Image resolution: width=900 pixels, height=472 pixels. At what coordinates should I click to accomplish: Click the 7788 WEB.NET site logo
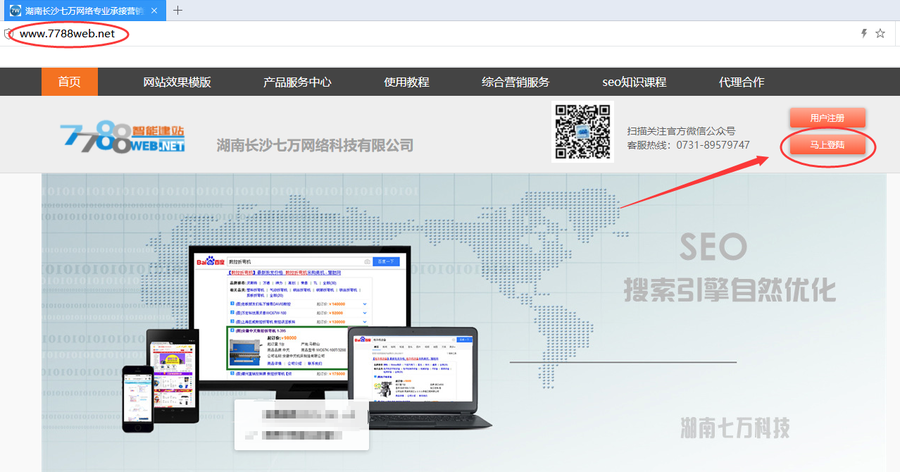(x=122, y=137)
